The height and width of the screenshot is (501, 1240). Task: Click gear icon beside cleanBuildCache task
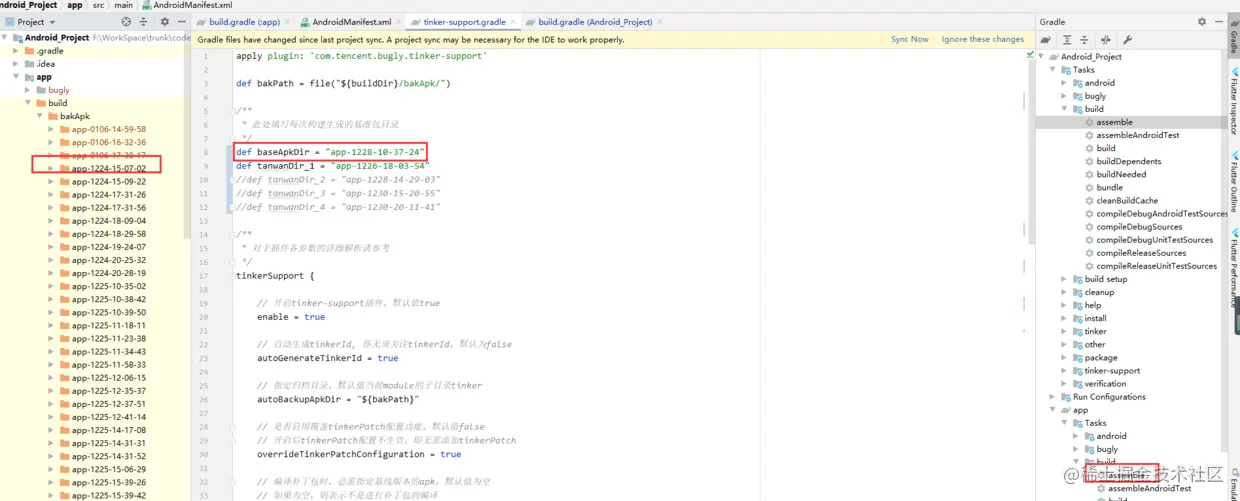tap(1090, 200)
